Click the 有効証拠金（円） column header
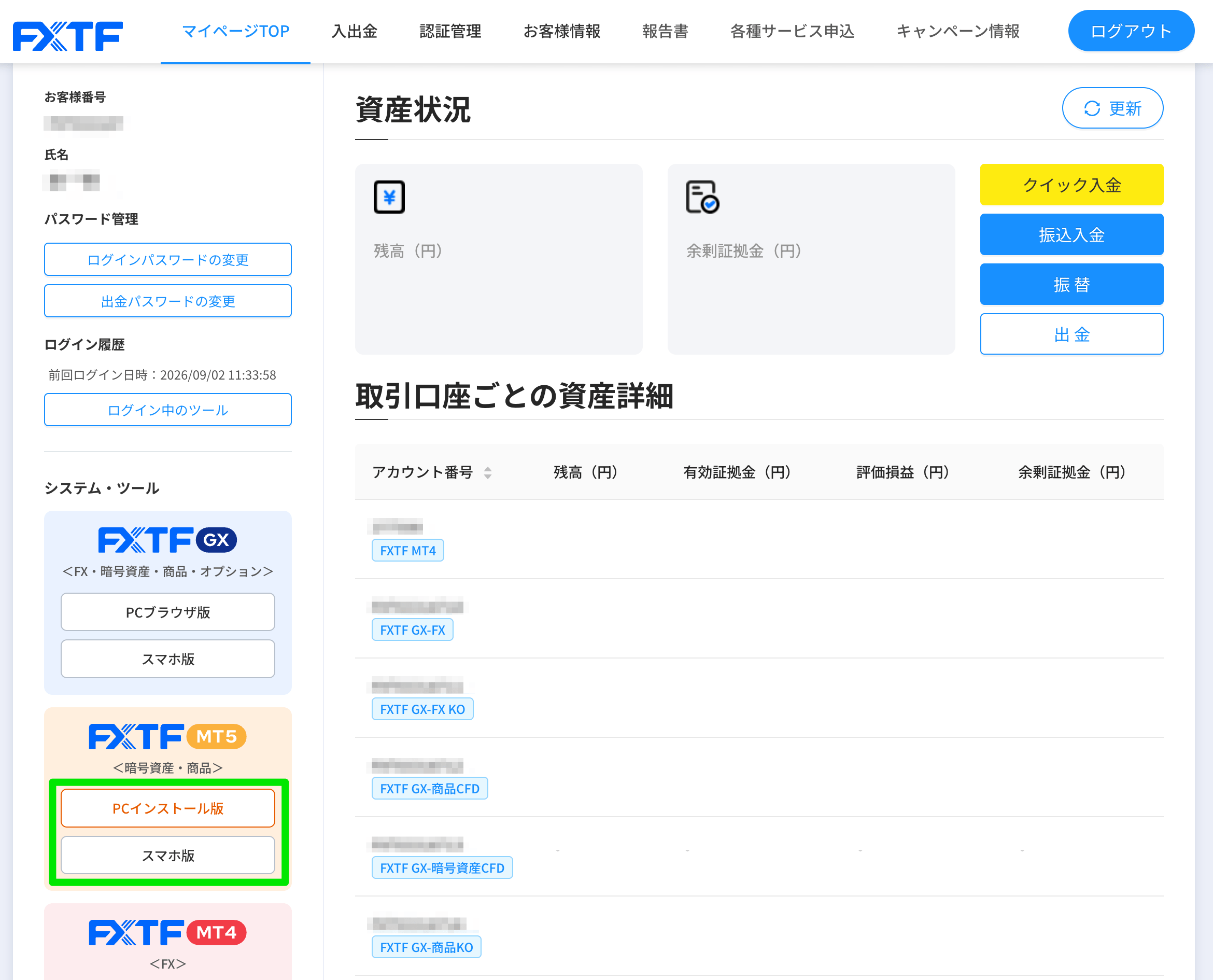Viewport: 1213px width, 980px height. (737, 472)
